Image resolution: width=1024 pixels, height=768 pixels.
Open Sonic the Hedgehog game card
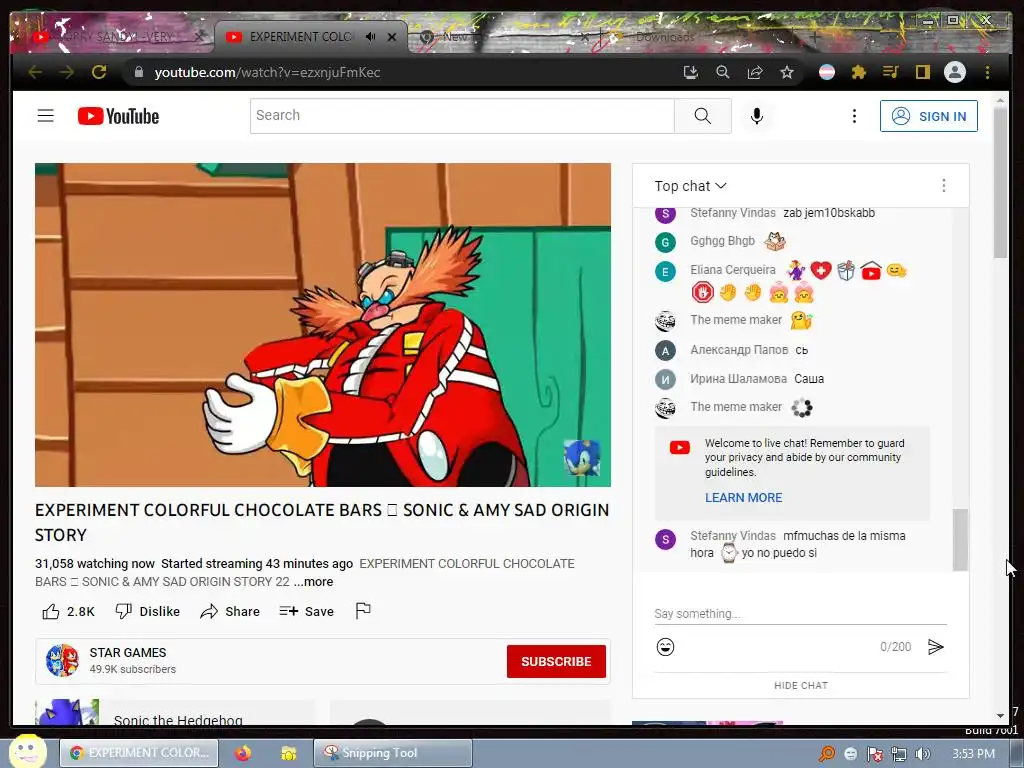pyautogui.click(x=175, y=712)
